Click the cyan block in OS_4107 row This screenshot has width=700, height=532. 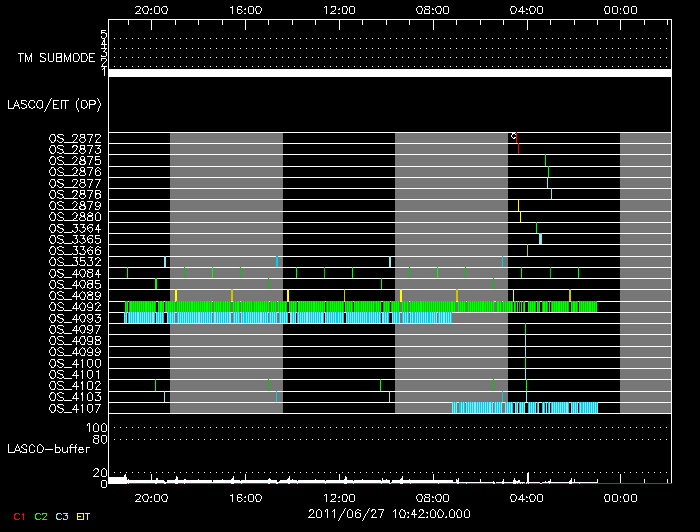tap(524, 408)
